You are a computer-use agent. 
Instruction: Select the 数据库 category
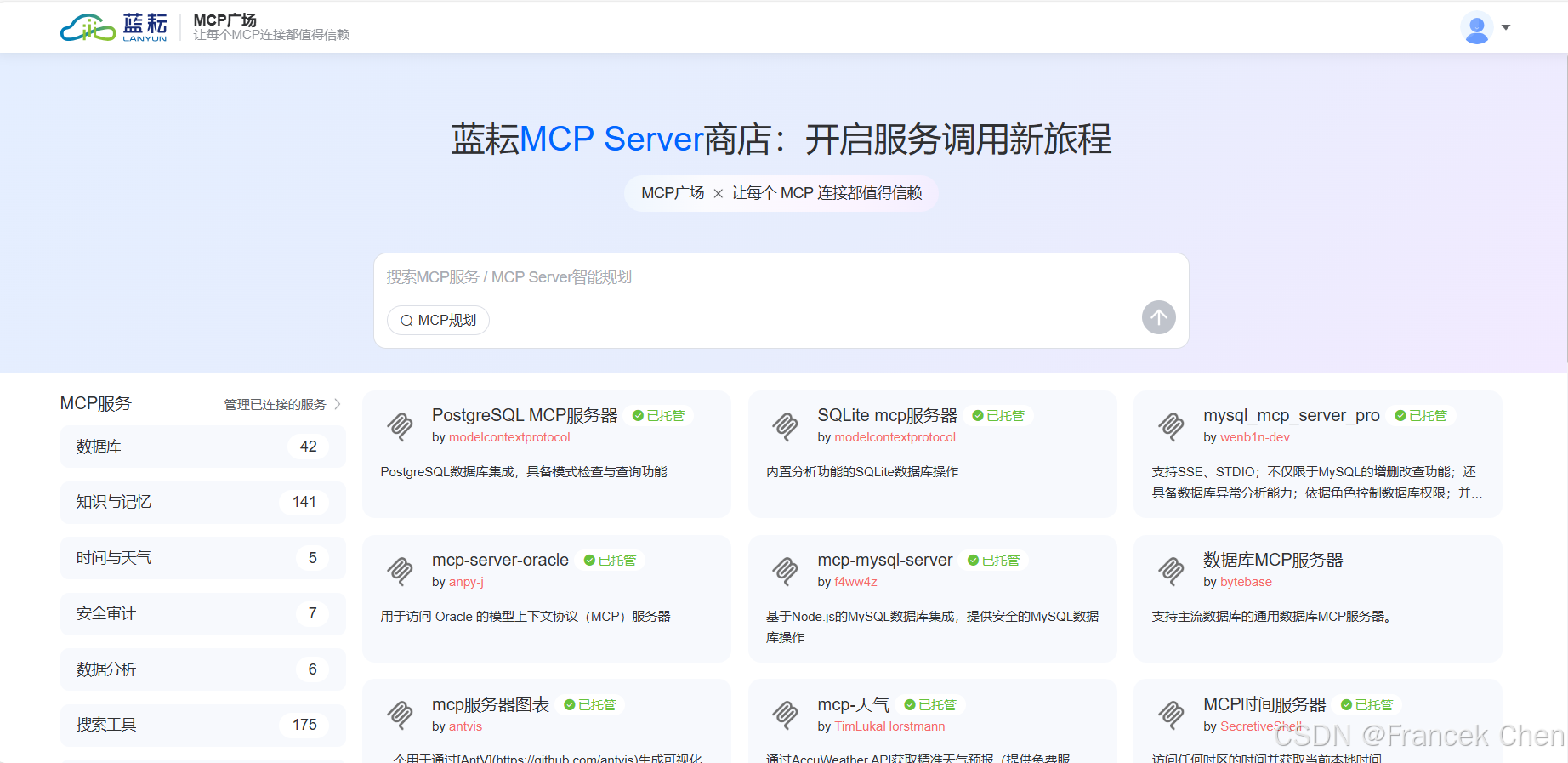click(x=202, y=447)
